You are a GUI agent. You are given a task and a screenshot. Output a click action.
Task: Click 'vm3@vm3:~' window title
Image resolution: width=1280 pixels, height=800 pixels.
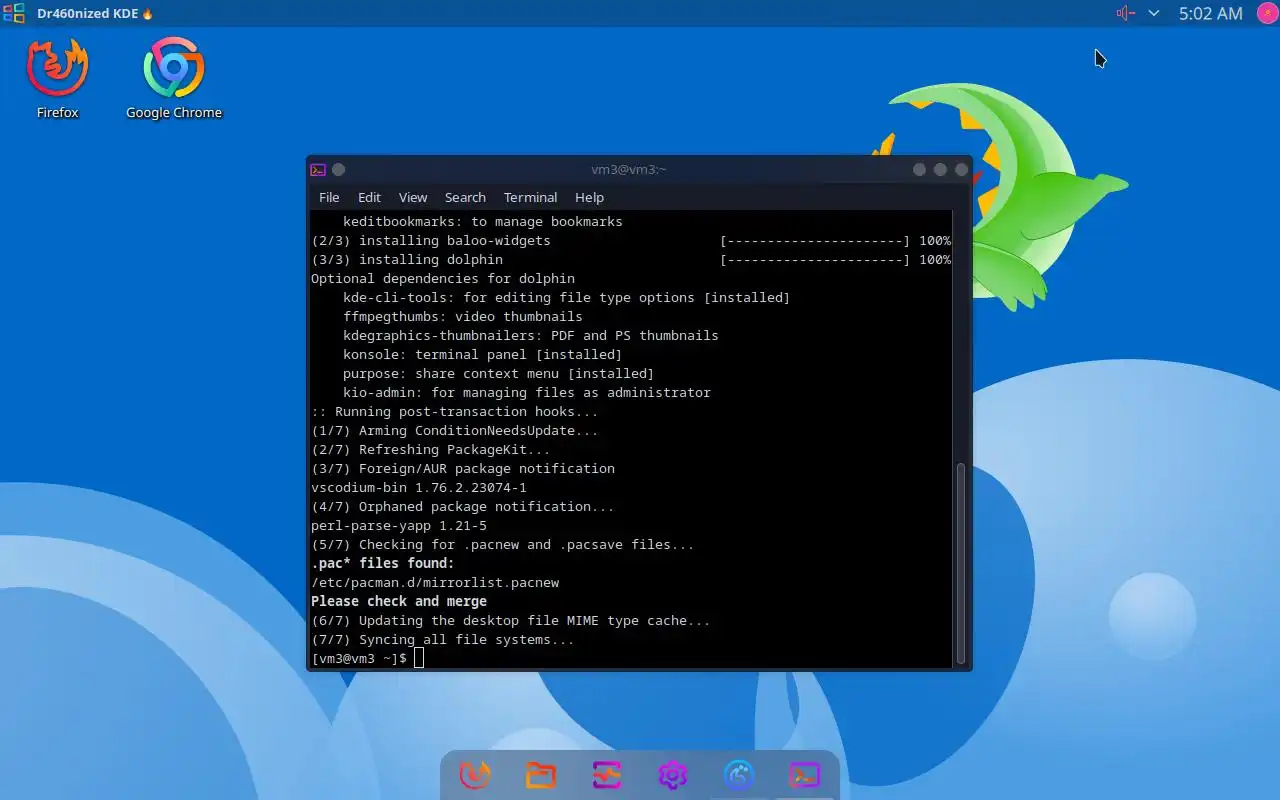coord(629,169)
